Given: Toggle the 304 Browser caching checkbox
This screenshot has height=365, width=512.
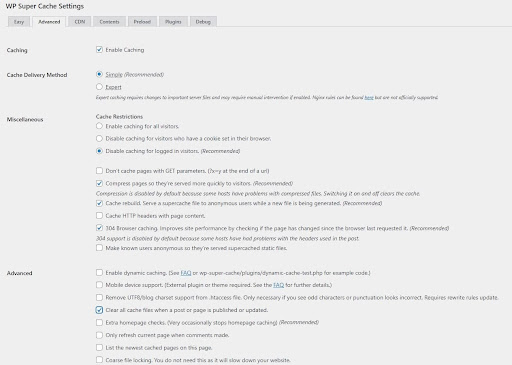Looking at the screenshot, I should click(x=99, y=228).
